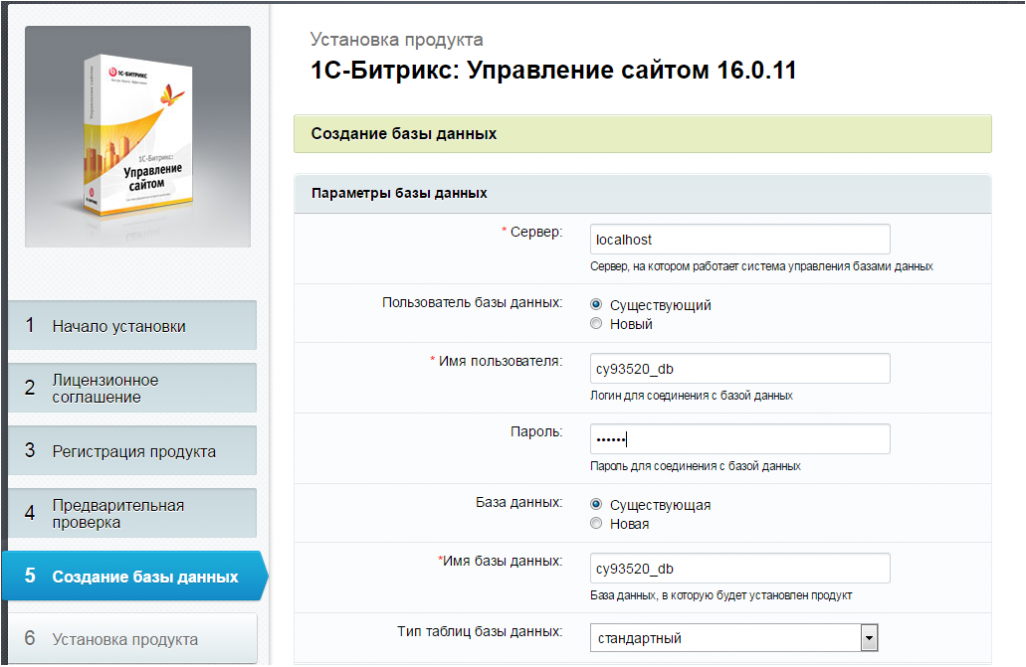Select Новая database radio button
The image size is (1026, 667).
[596, 523]
